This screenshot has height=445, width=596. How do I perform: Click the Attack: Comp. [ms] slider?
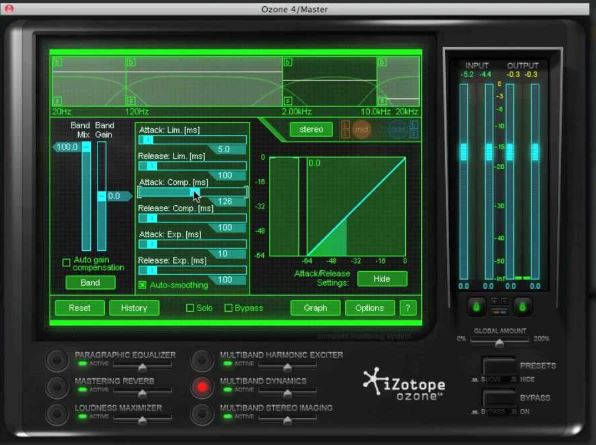point(192,192)
